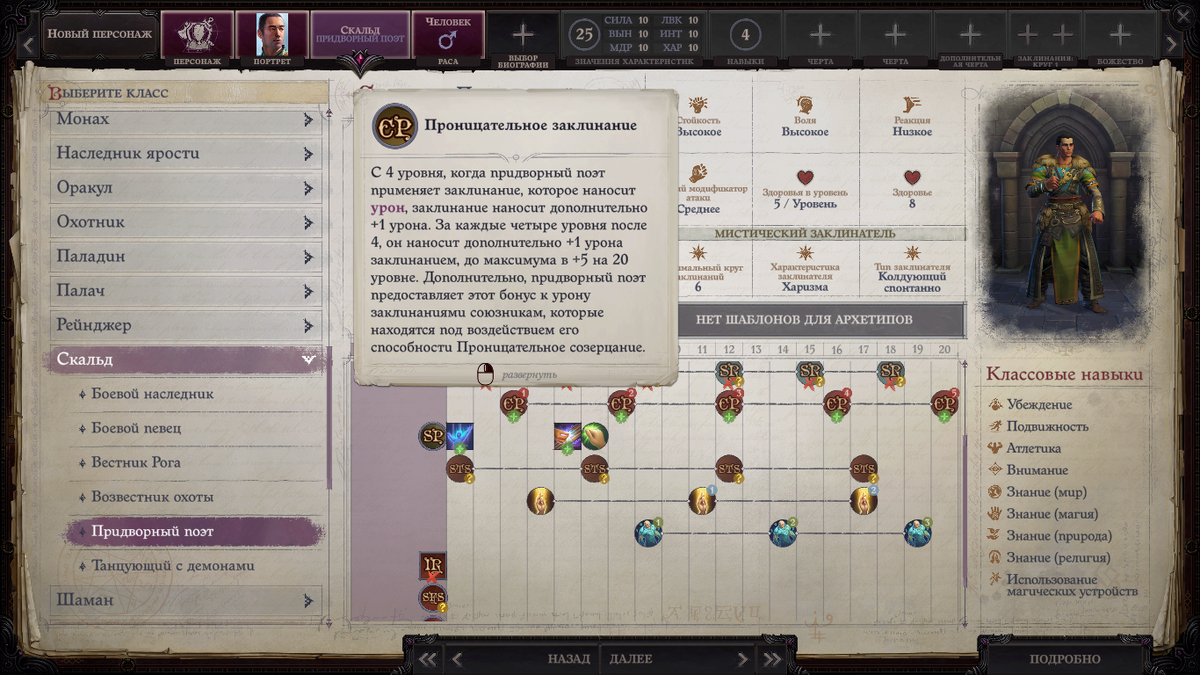Viewport: 1200px width, 675px height.
Task: Select the SR icon in level 15 column
Action: (810, 373)
